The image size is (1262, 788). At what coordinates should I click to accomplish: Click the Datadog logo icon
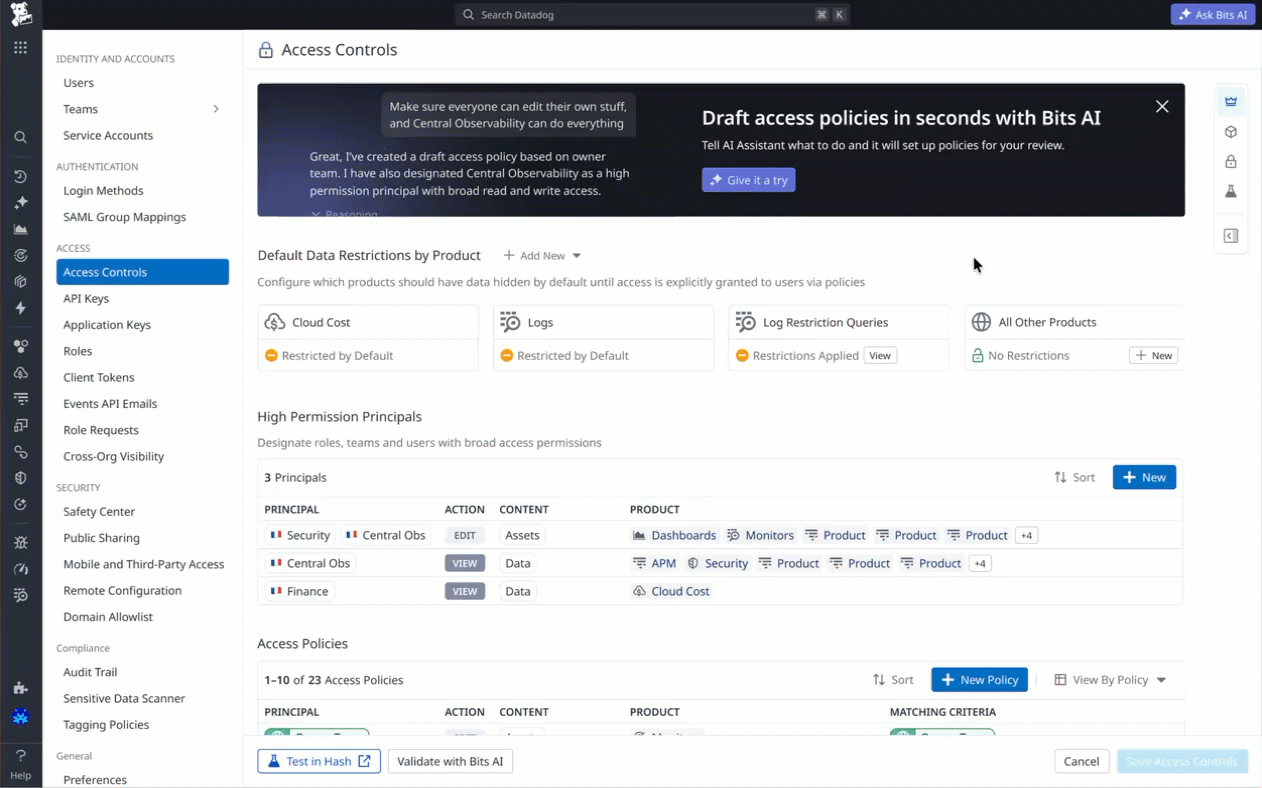point(20,14)
